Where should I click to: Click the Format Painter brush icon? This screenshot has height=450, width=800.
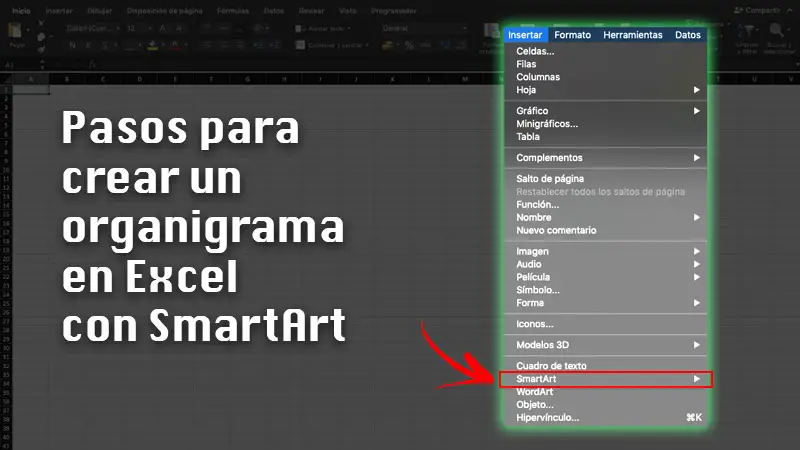tap(41, 49)
